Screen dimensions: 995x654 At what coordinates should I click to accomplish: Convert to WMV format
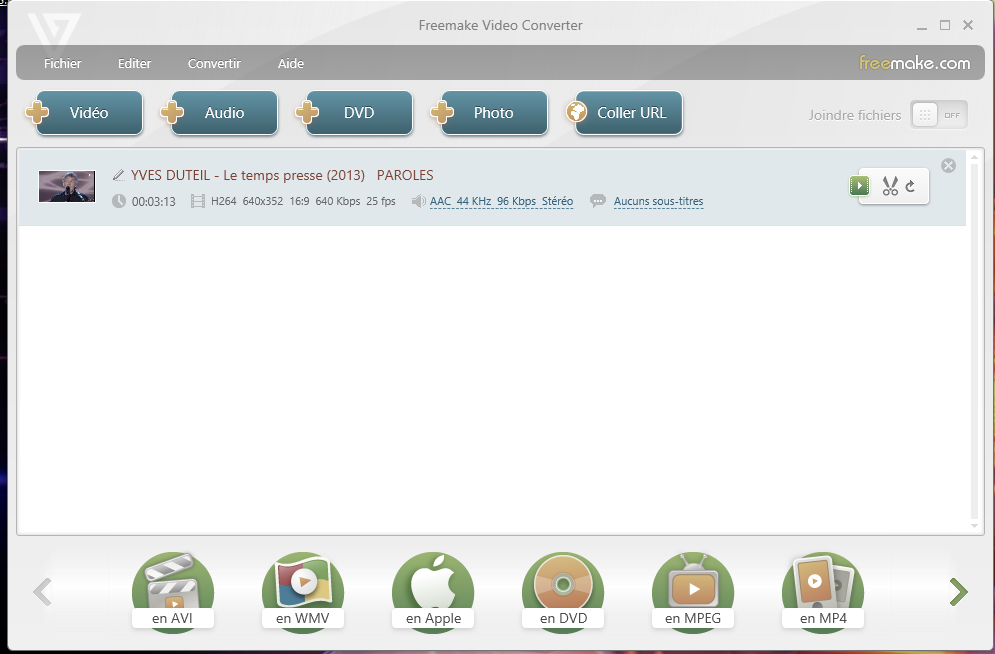[x=303, y=591]
